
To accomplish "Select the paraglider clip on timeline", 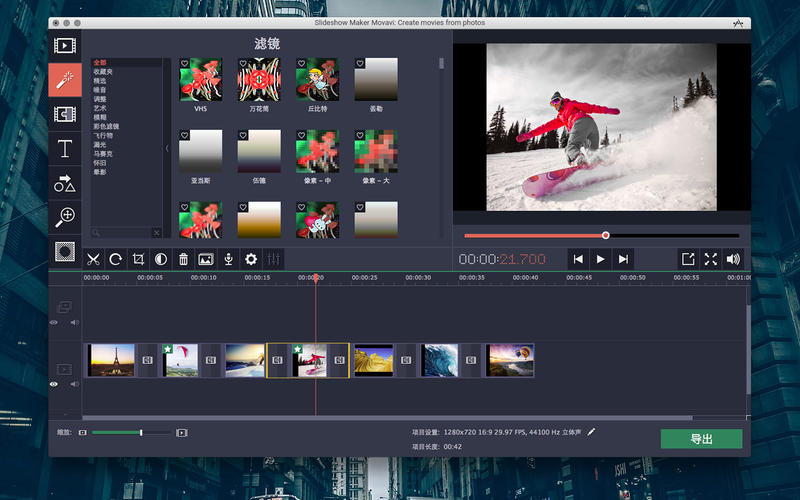I will pyautogui.click(x=180, y=360).
